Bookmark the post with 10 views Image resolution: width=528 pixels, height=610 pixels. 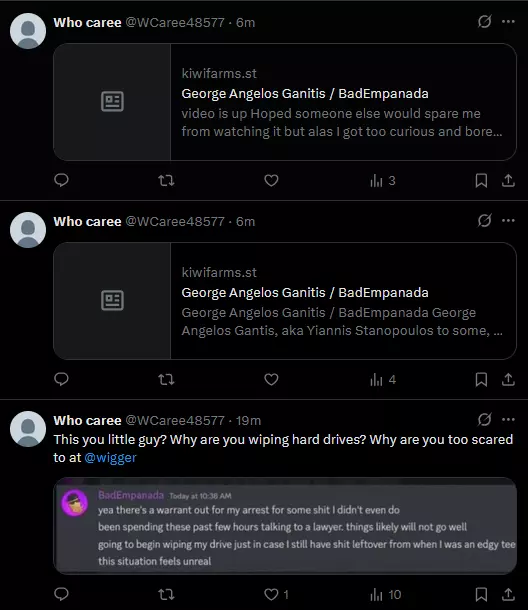(481, 594)
